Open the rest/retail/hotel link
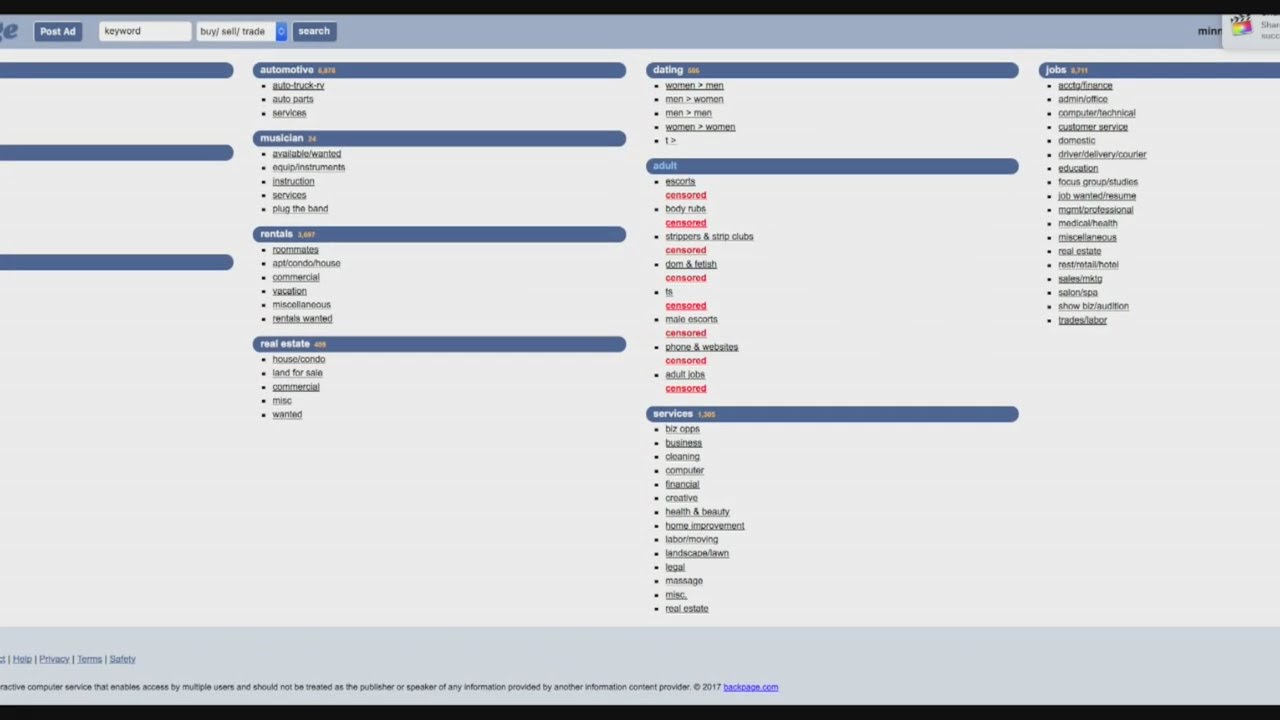Screen dimensions: 1280x720 (x=1088, y=265)
